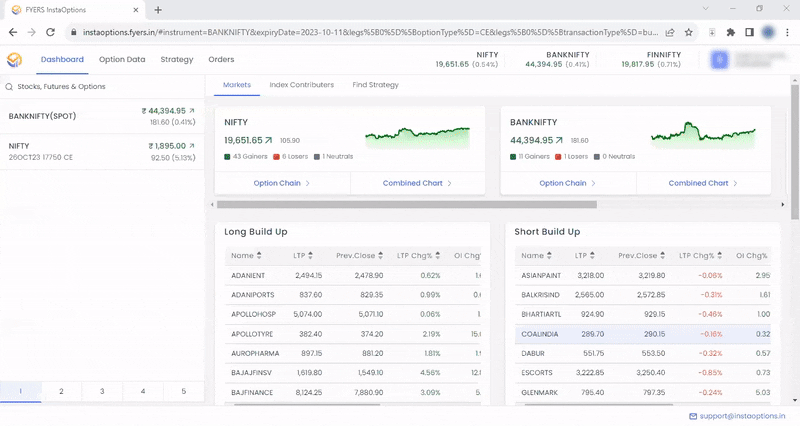The image size is (800, 426).
Task: Click the NIFTY header index quote
Action: [x=466, y=60]
